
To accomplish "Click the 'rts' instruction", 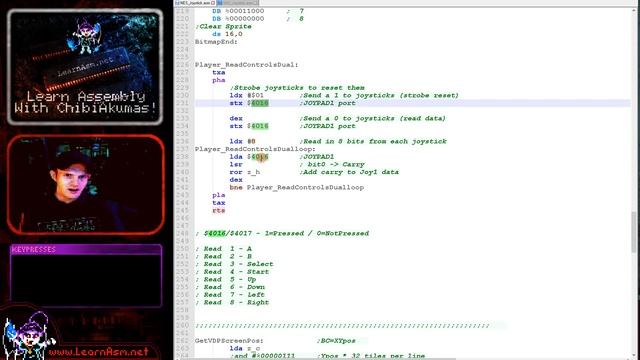I will 218,211.
